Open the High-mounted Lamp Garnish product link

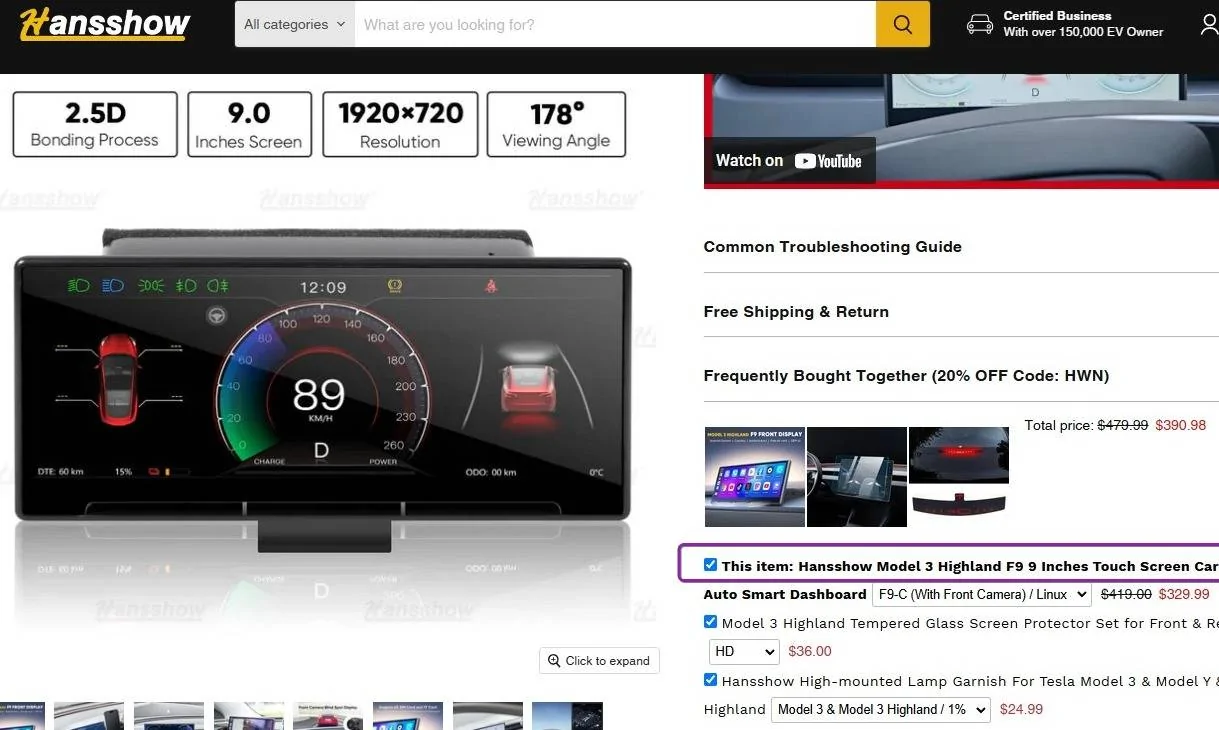(970, 681)
